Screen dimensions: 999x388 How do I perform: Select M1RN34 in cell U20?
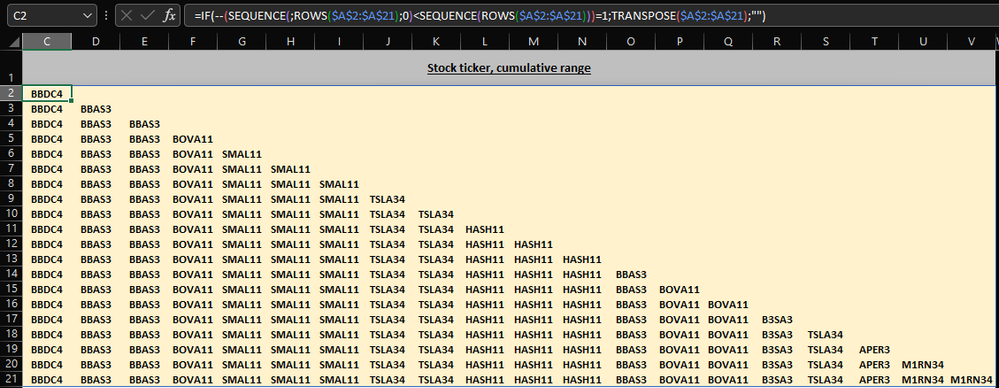(923, 364)
